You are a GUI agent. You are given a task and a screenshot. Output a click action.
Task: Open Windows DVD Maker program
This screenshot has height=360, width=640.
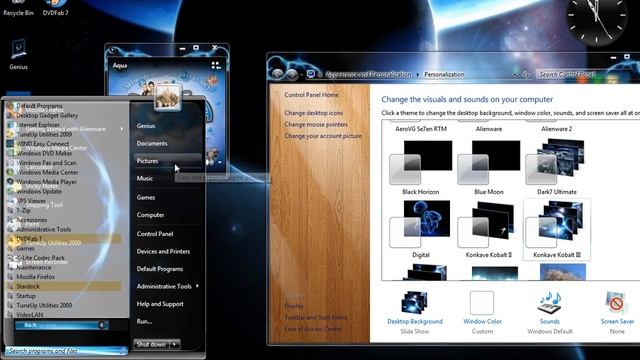tap(44, 153)
